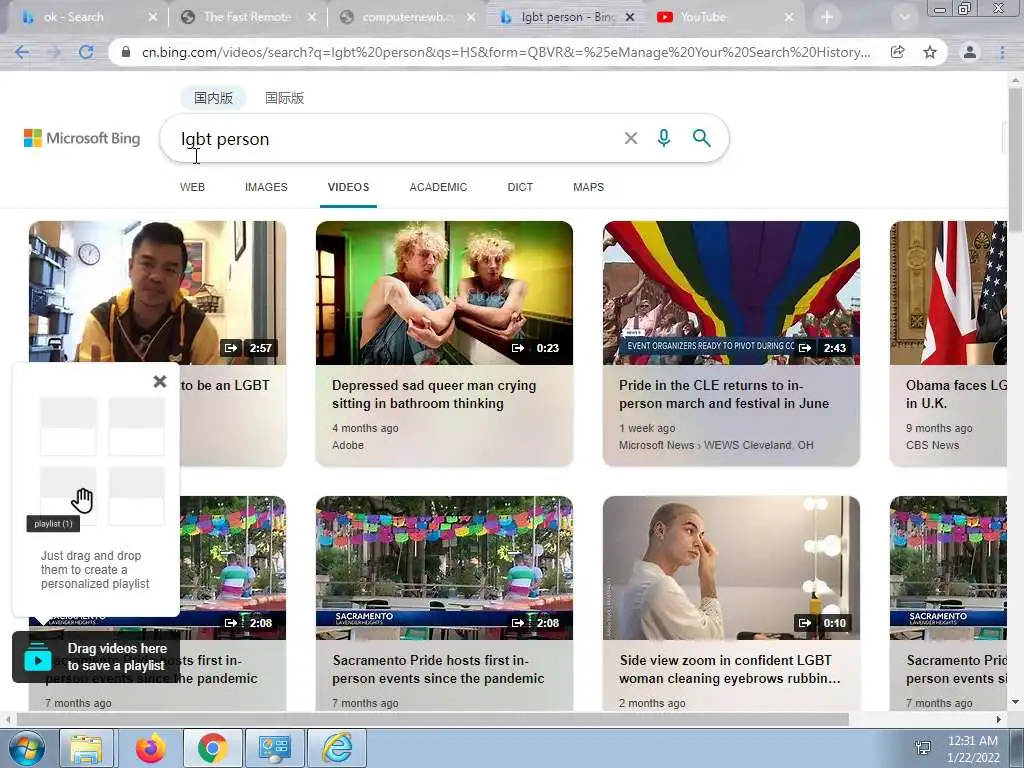
Task: Click the Microsoft Bing logo
Action: coord(82,138)
